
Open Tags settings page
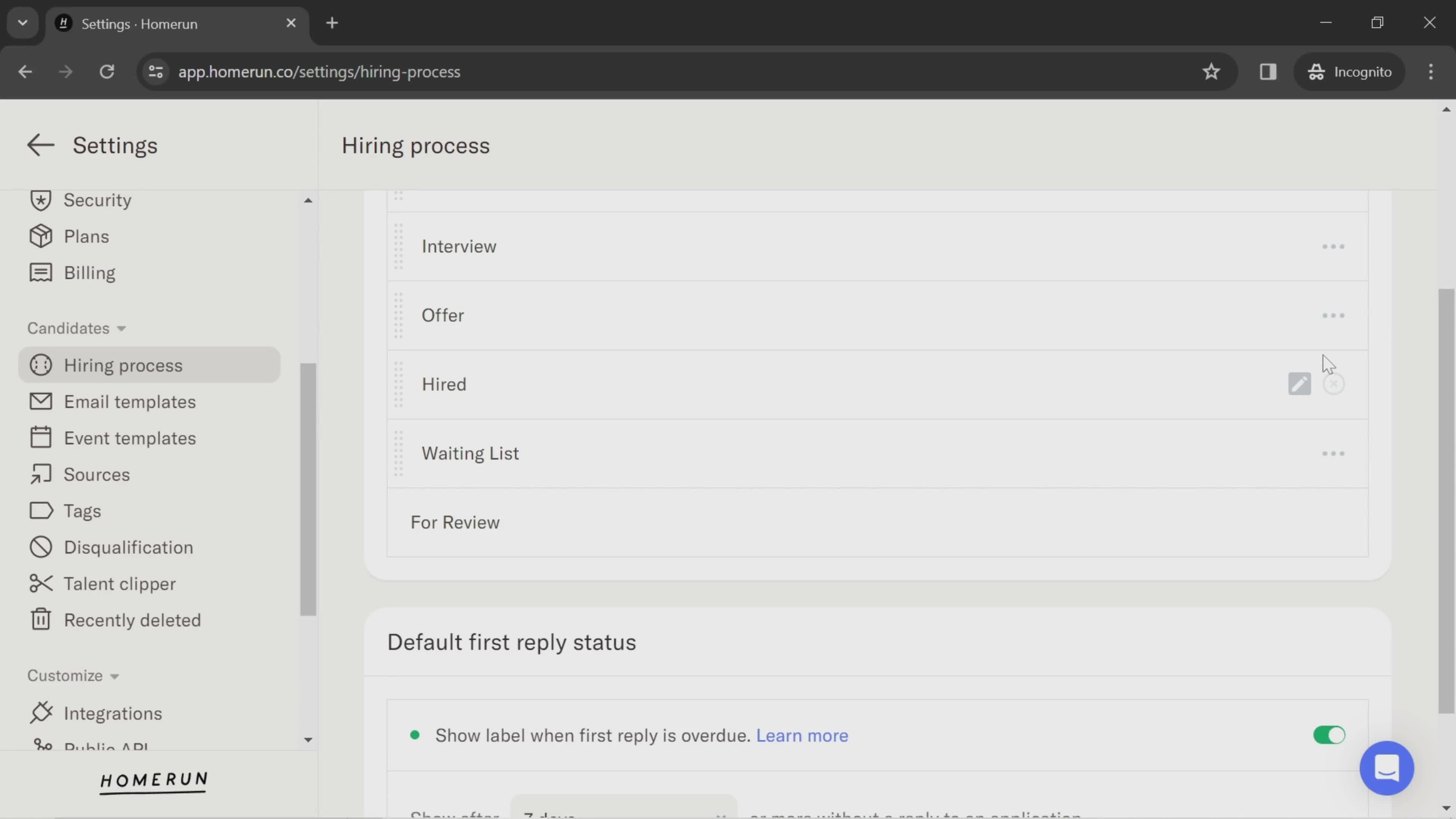[x=83, y=511]
